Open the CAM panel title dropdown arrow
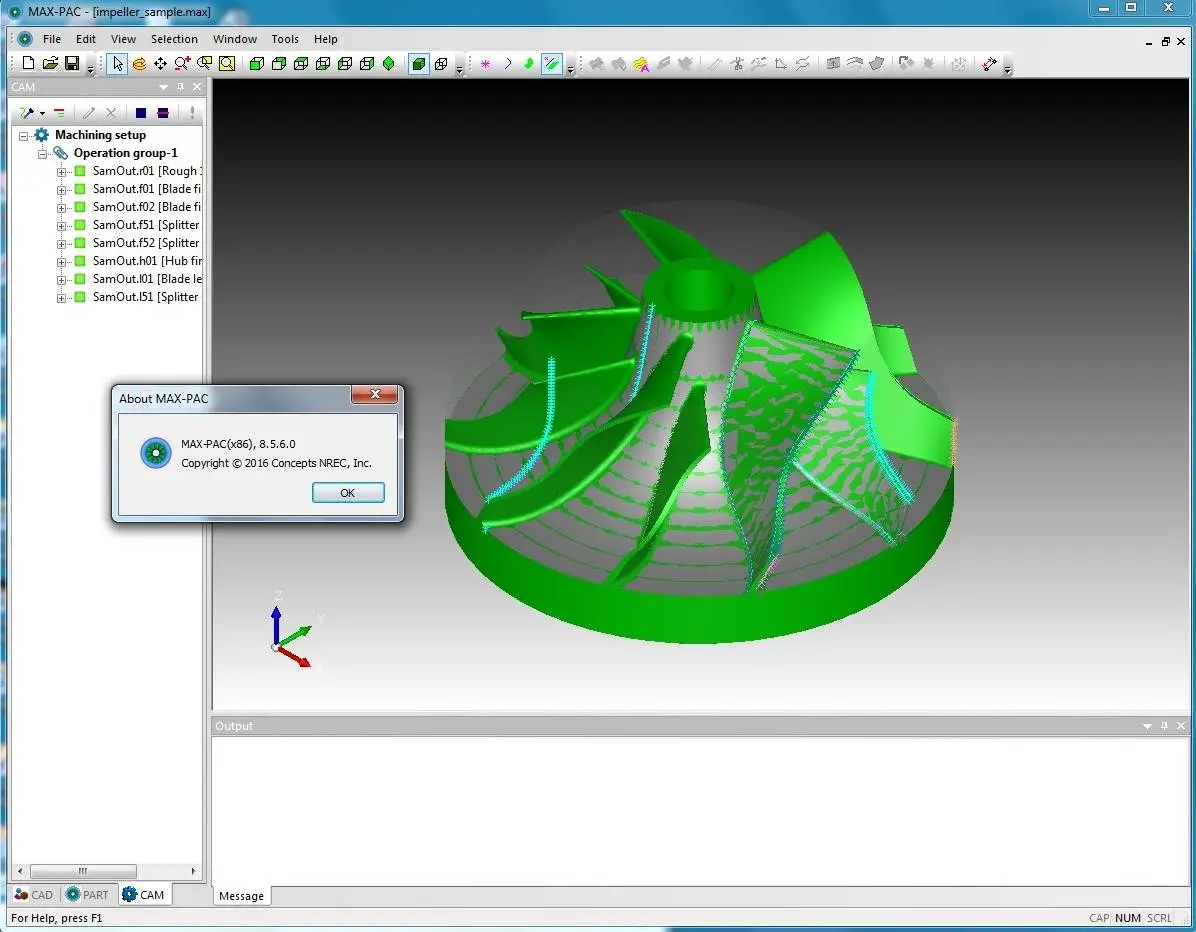1196x932 pixels. click(x=163, y=87)
